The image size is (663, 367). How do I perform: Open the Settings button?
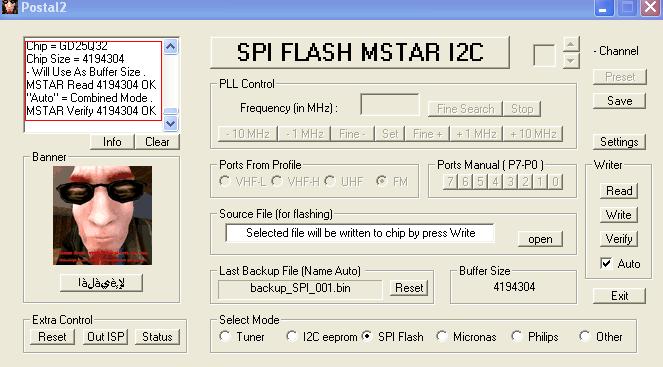click(619, 142)
